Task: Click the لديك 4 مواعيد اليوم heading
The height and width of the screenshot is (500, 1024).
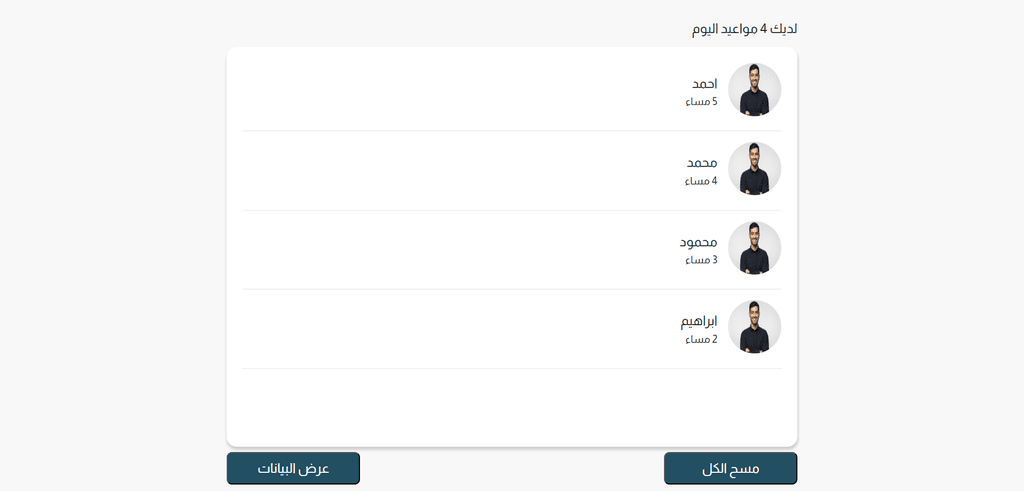Action: 744,28
